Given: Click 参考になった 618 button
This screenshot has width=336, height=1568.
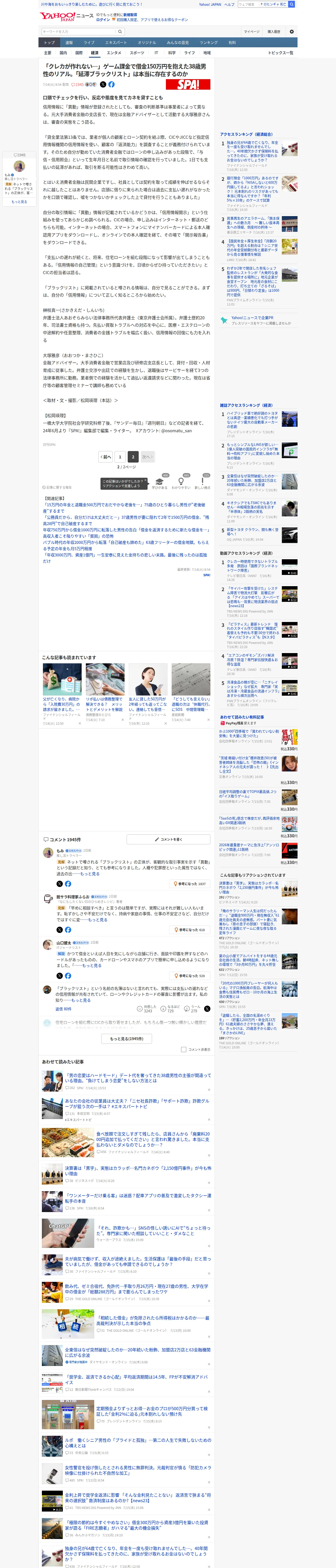Looking at the screenshot, I should coord(190,930).
